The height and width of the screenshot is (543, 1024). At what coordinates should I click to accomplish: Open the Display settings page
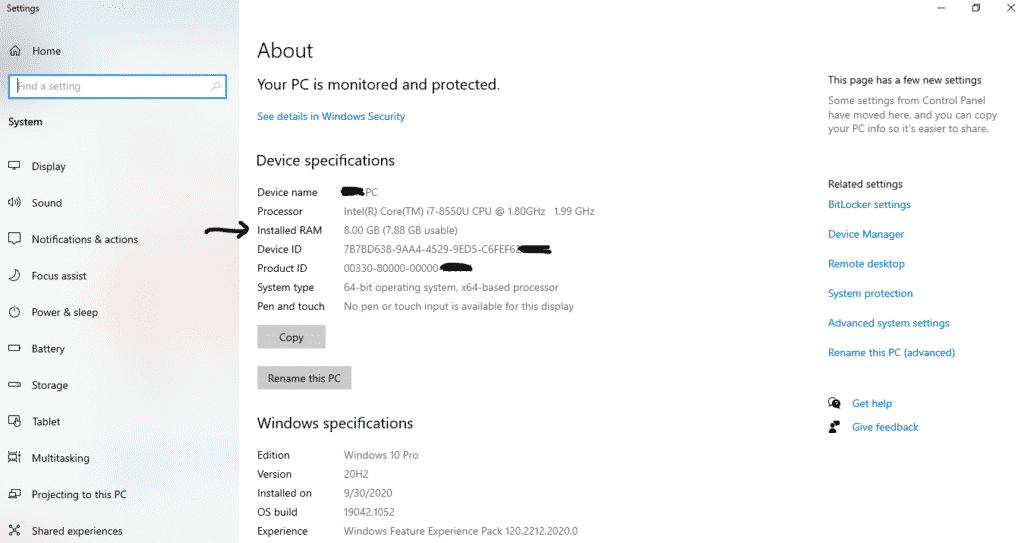(49, 167)
